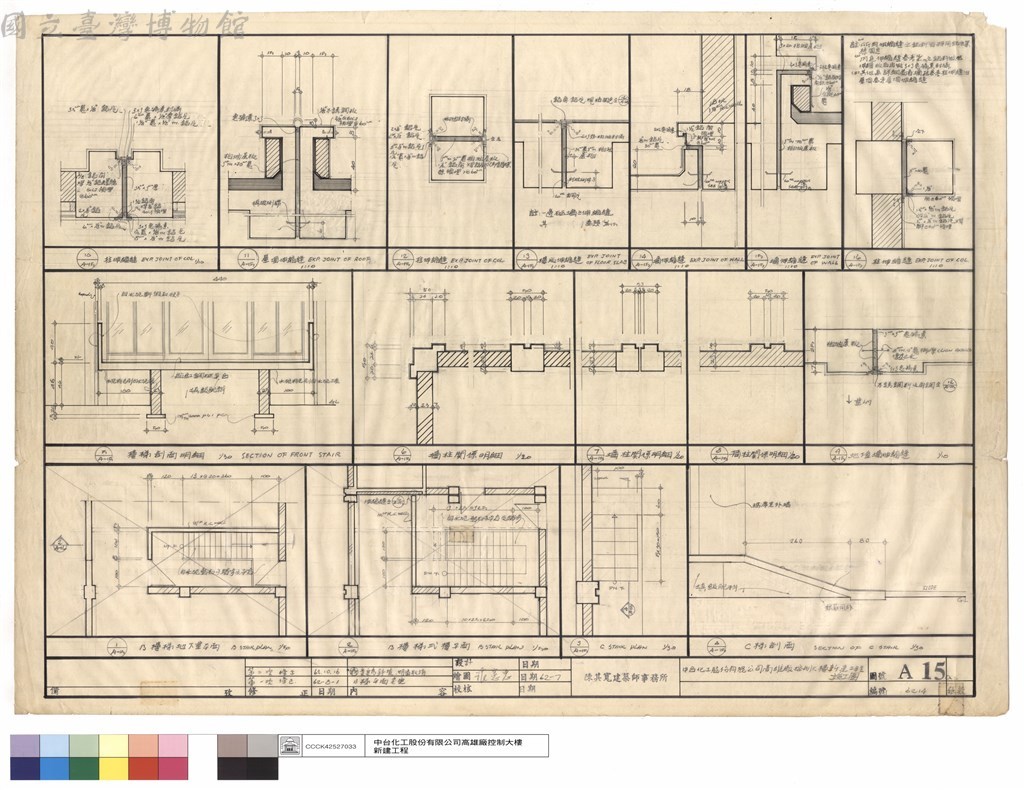Image resolution: width=1024 pixels, height=790 pixels.
Task: Click the SECTION OF C STAIR drawing
Action: [831, 552]
